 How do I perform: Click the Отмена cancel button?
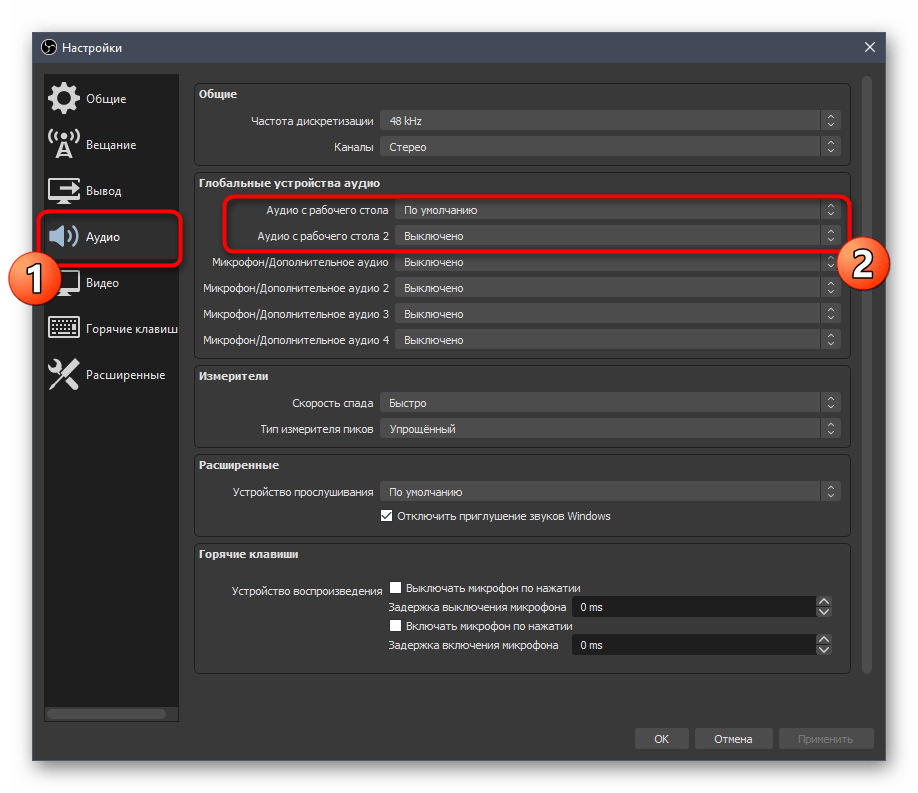[x=733, y=739]
